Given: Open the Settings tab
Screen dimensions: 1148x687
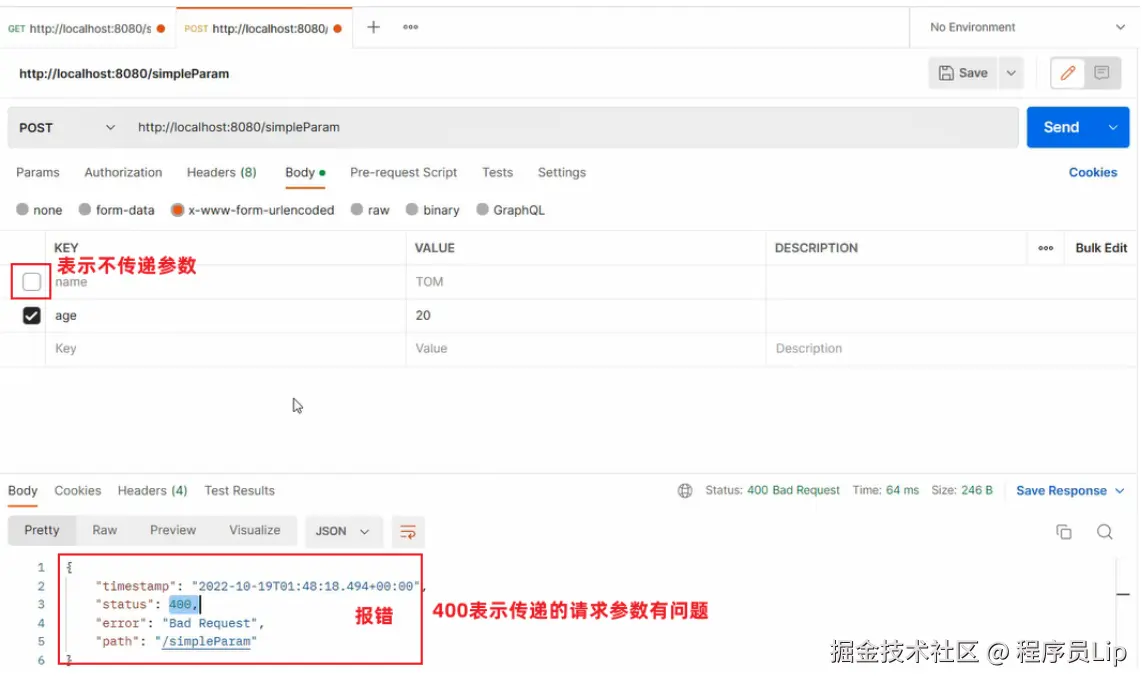Looking at the screenshot, I should (x=562, y=173).
